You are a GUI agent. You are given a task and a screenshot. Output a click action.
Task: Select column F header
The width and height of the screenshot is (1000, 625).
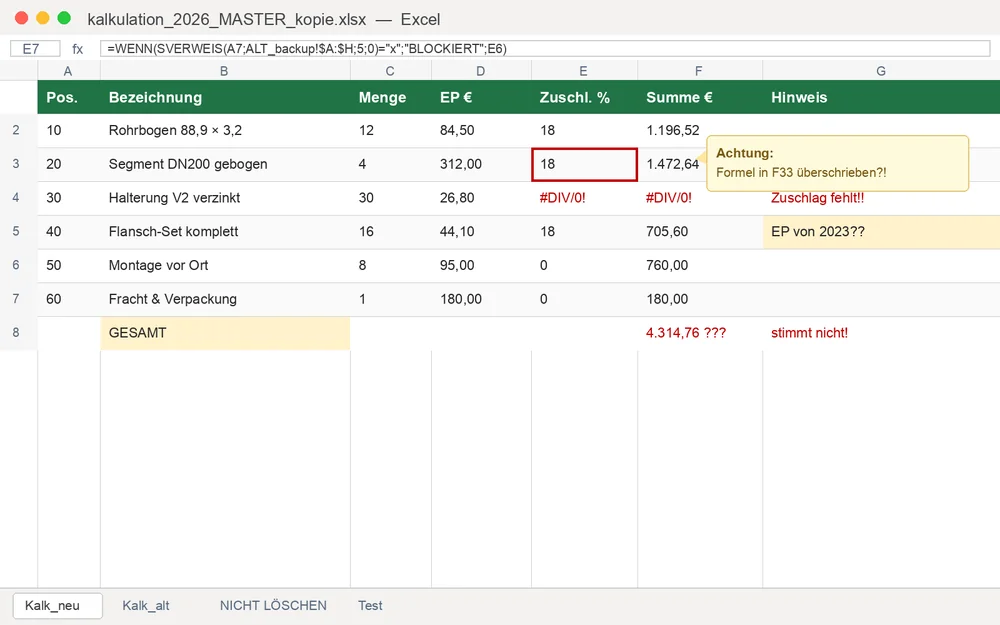pos(699,71)
